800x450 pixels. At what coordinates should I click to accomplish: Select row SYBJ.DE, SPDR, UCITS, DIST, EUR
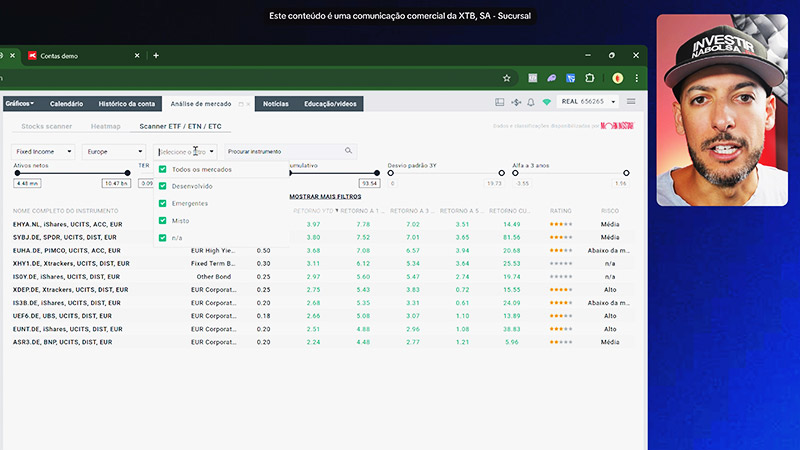point(323,237)
